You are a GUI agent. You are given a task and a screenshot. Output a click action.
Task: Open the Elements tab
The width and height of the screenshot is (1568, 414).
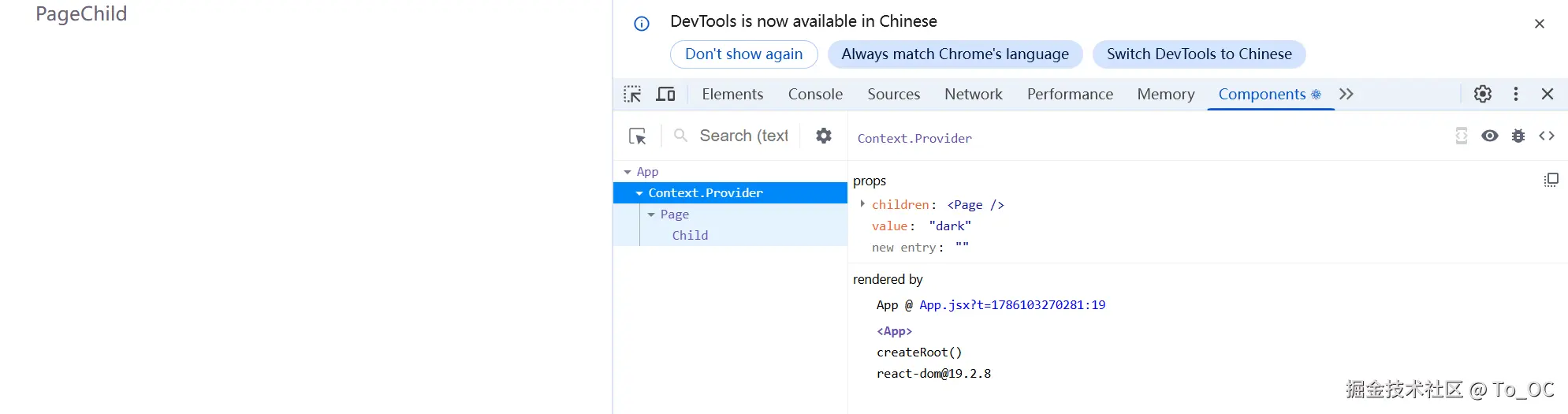tap(732, 94)
